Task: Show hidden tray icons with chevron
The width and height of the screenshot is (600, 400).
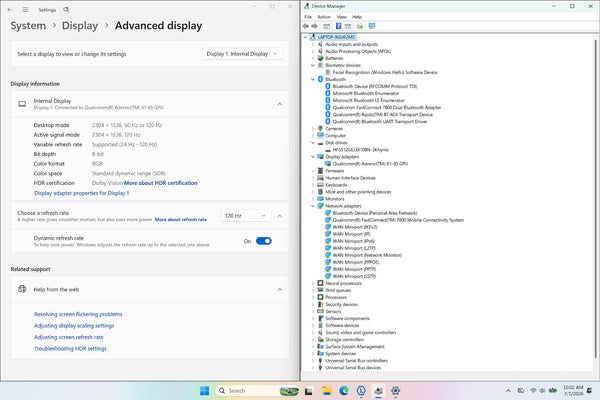Action: 508,390
